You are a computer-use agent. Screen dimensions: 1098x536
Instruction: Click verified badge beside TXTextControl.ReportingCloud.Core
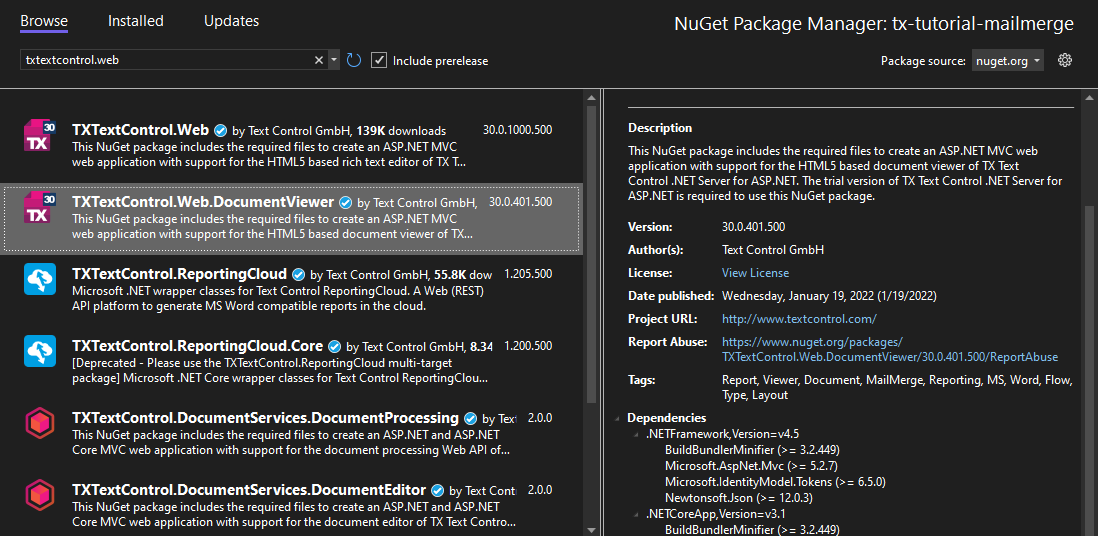[x=335, y=346]
